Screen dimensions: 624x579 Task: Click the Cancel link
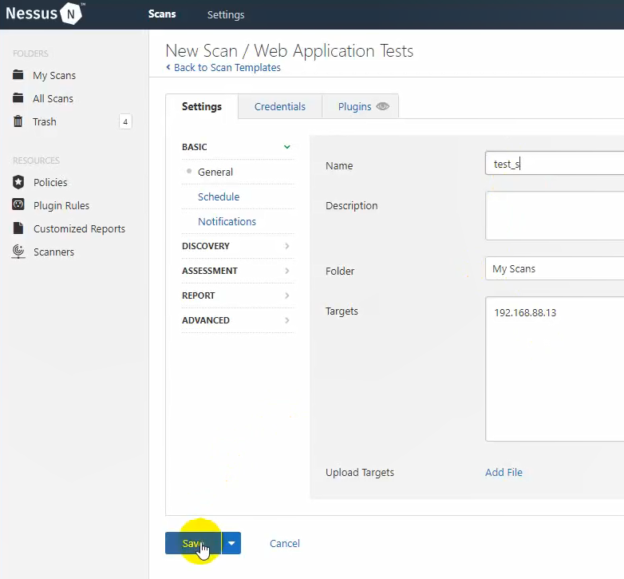pyautogui.click(x=284, y=543)
